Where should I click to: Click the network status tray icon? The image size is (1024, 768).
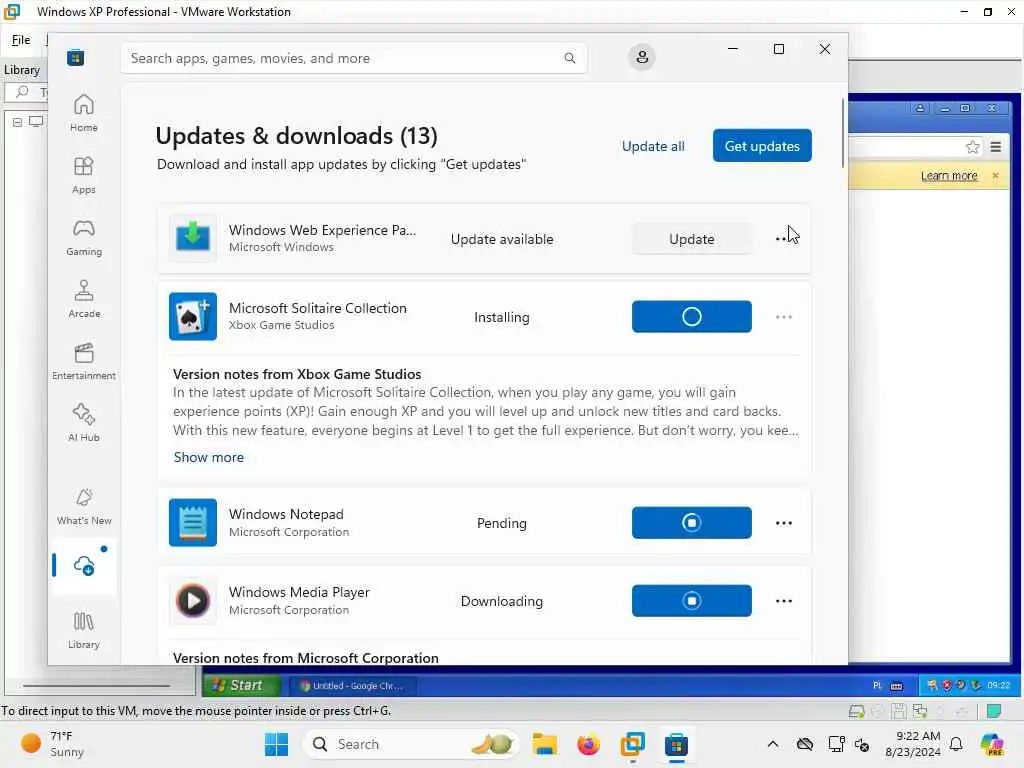(x=835, y=744)
